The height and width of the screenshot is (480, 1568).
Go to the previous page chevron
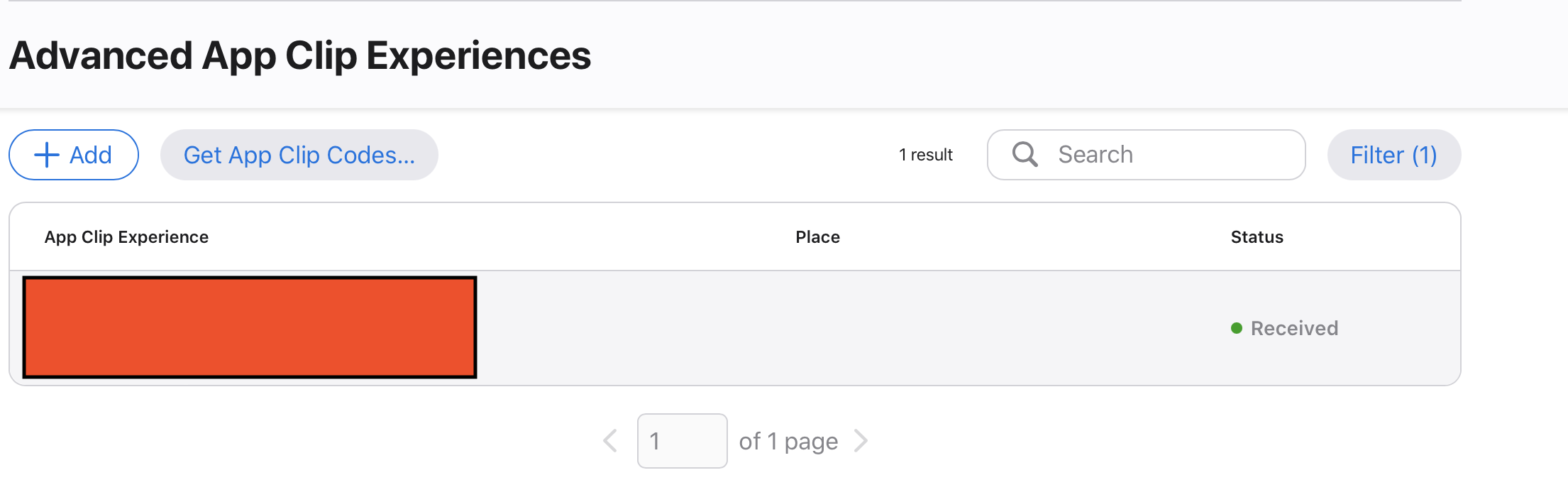[610, 441]
